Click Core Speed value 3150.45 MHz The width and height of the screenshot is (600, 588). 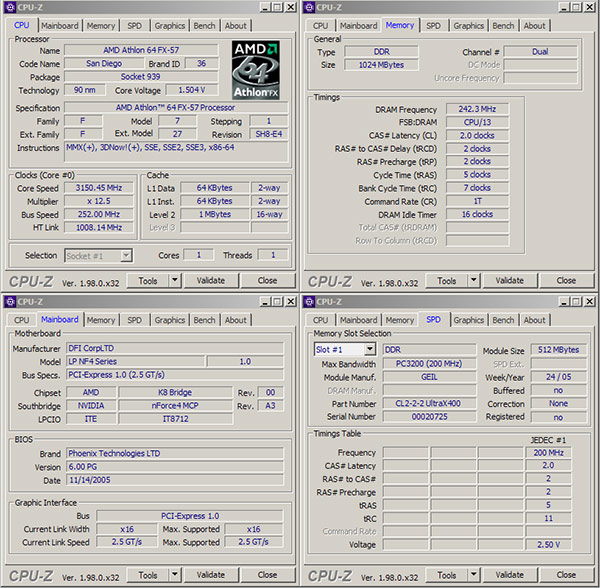coord(99,188)
